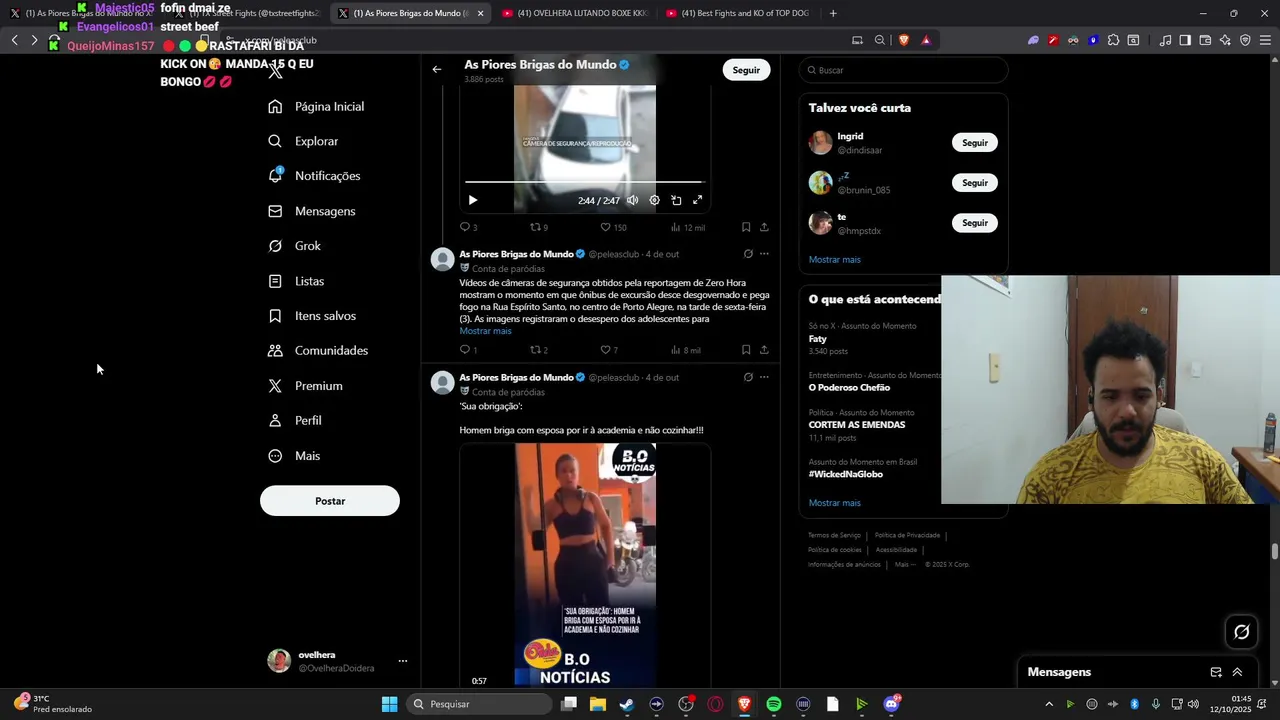1280x720 pixels.
Task: Open the B.O Notícias video thumbnail
Action: tap(585, 565)
